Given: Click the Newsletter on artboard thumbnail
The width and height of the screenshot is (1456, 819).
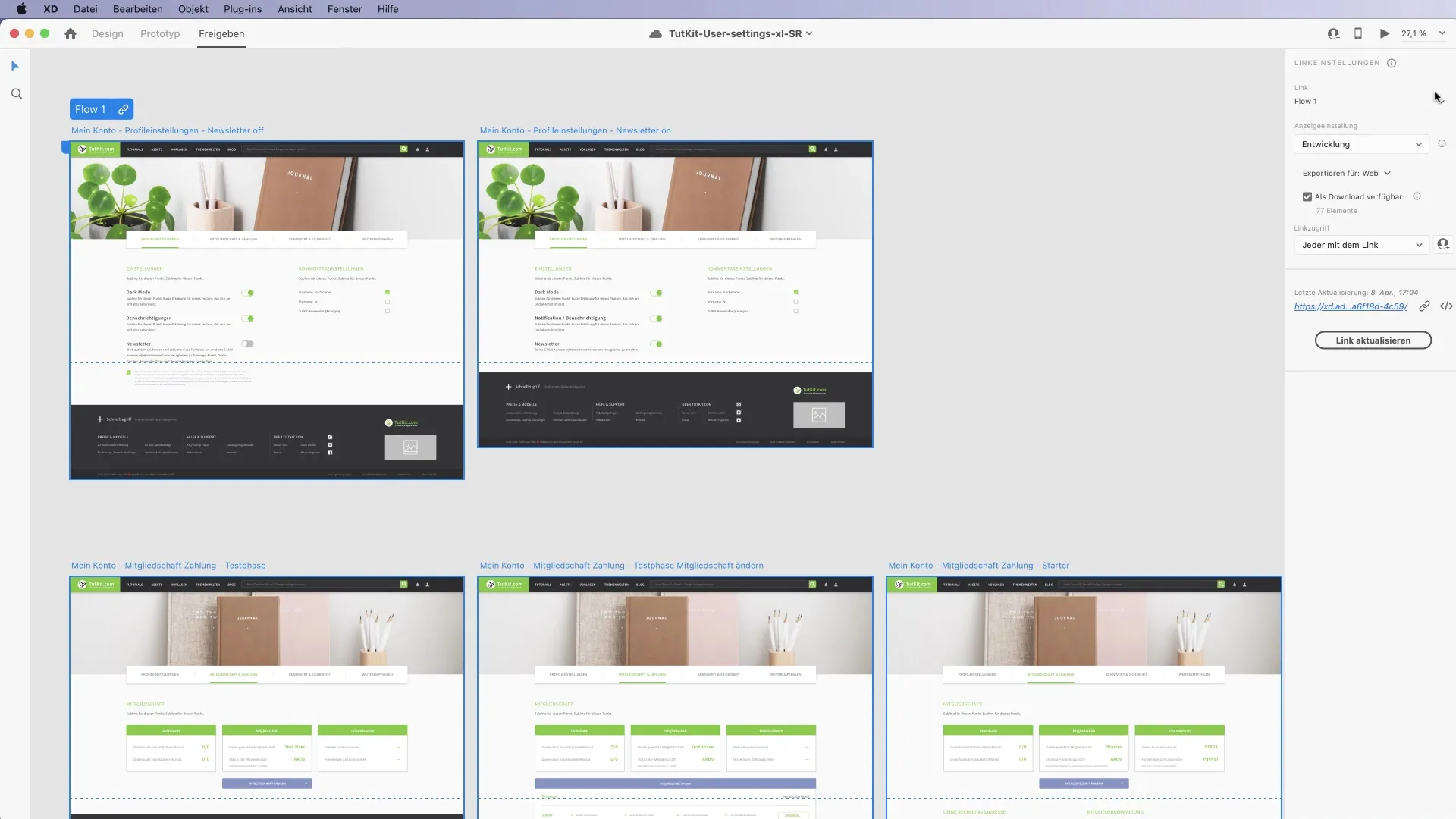Looking at the screenshot, I should click(x=675, y=294).
